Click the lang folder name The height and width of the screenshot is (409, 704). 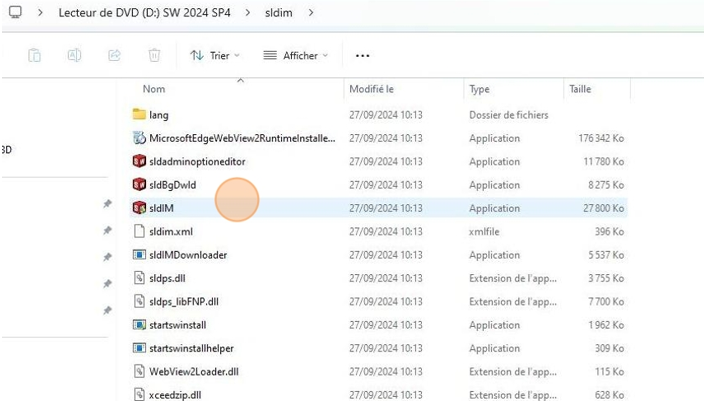(158, 115)
